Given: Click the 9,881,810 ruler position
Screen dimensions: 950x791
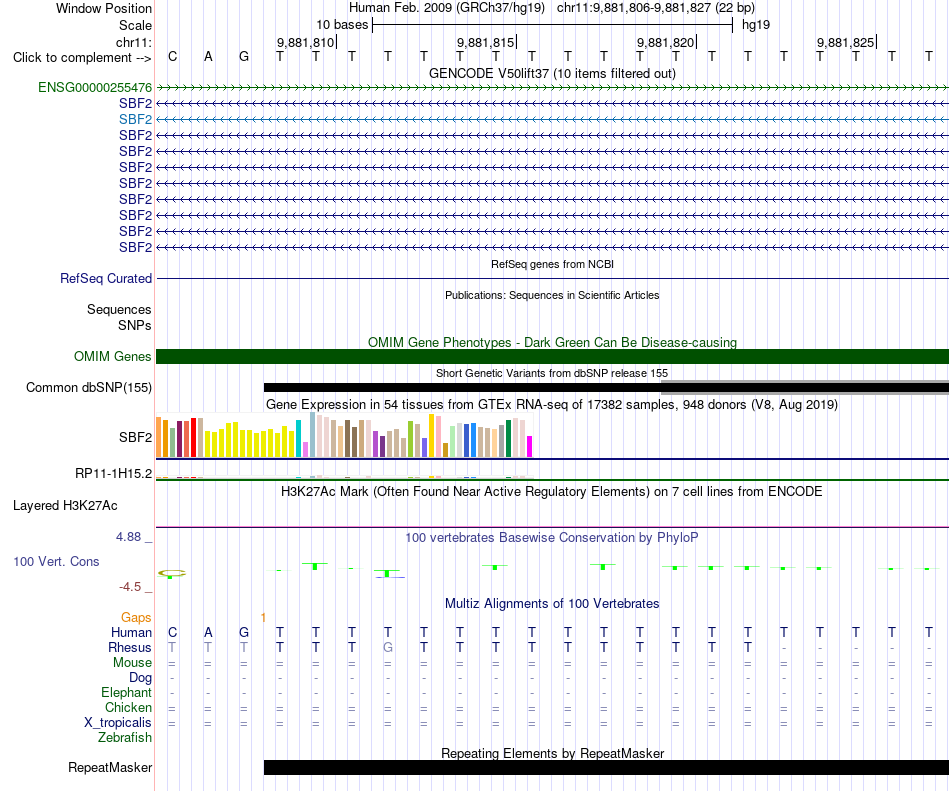Looking at the screenshot, I should click(x=305, y=42).
